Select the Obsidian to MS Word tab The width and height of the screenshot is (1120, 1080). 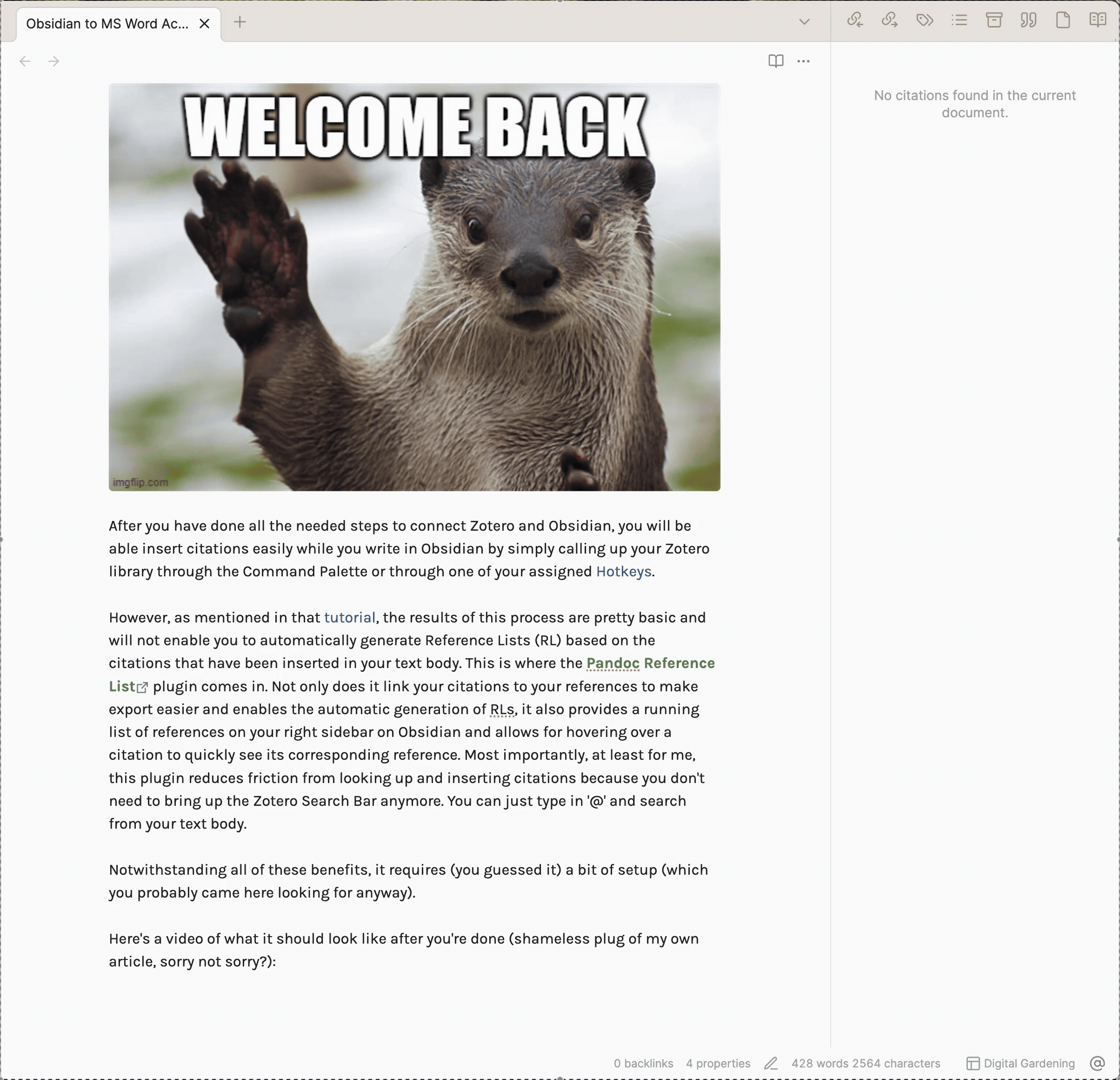(x=107, y=23)
